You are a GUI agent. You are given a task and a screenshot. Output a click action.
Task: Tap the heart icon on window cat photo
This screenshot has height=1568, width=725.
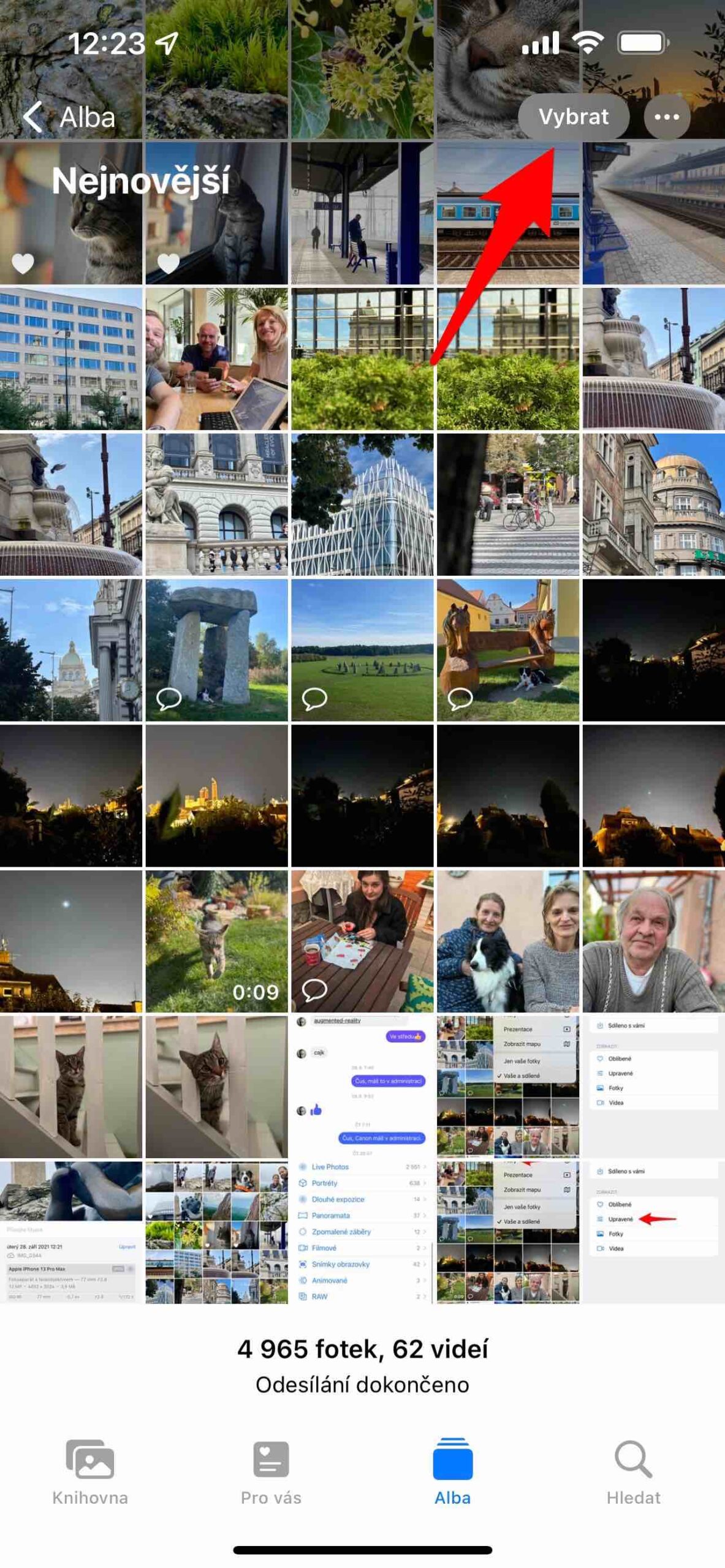(x=169, y=263)
